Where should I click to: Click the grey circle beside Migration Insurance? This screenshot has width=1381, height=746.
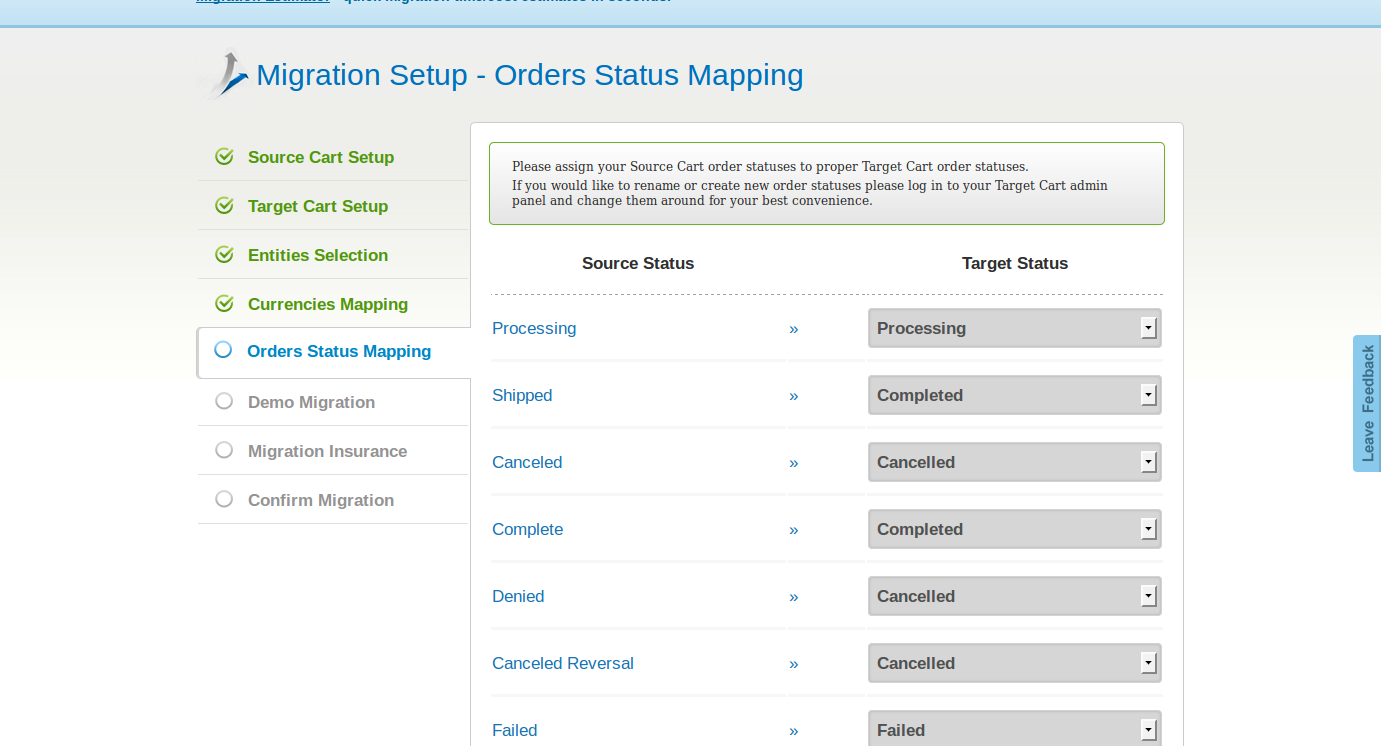point(224,450)
